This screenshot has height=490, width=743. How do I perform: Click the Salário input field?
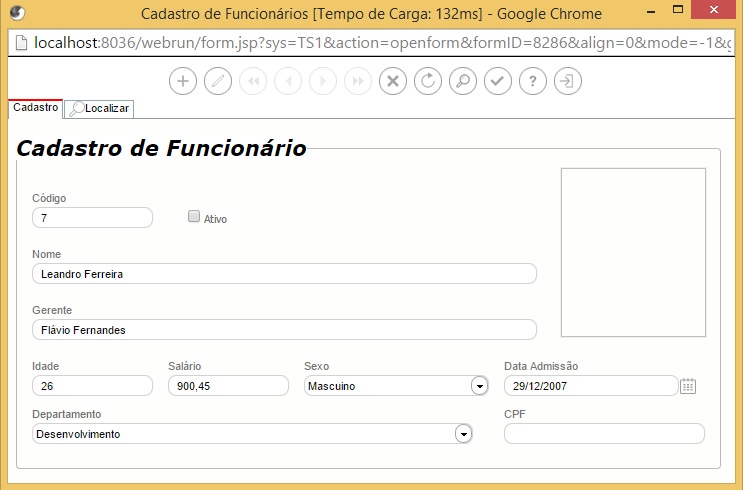click(x=228, y=386)
